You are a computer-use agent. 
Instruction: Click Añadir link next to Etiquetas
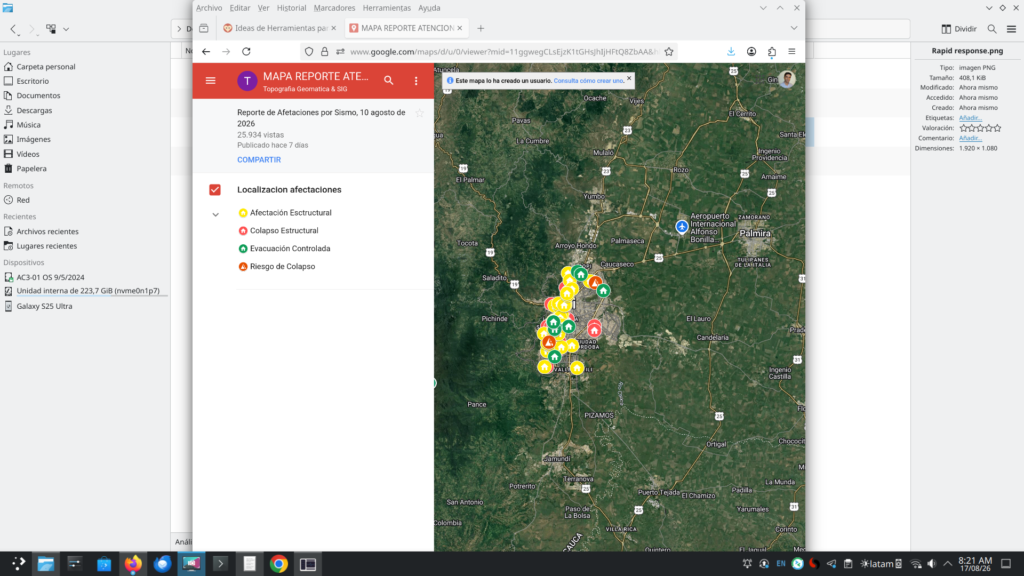pos(970,118)
